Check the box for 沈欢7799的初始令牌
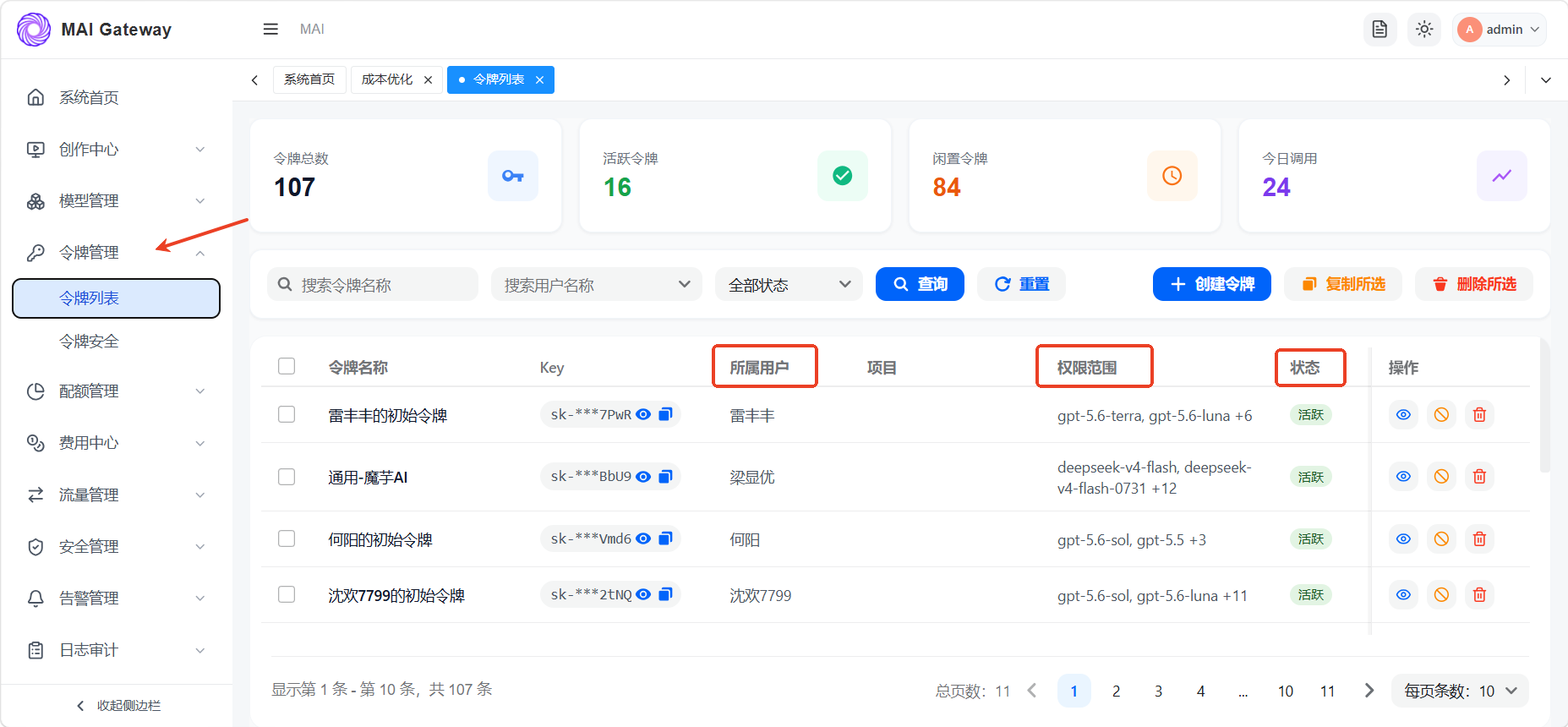The image size is (1568, 727). click(287, 594)
